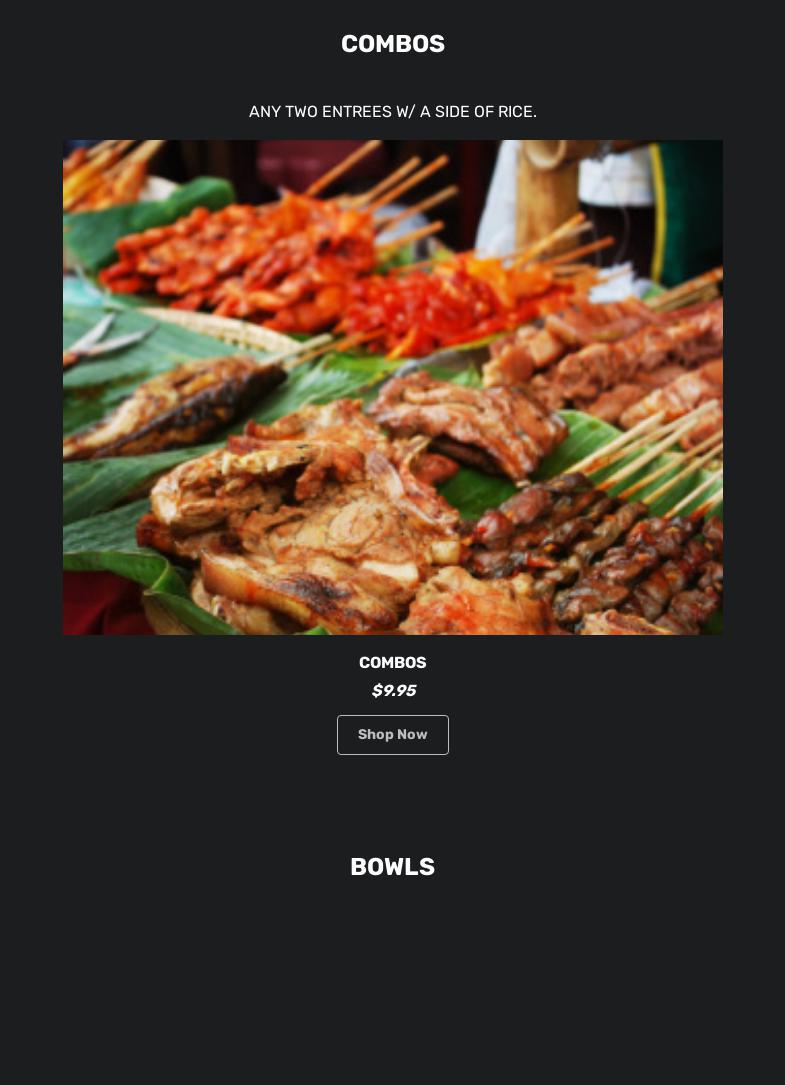This screenshot has height=1085, width=785.
Task: Click the bright red pepper skewers
Action: 443,304
